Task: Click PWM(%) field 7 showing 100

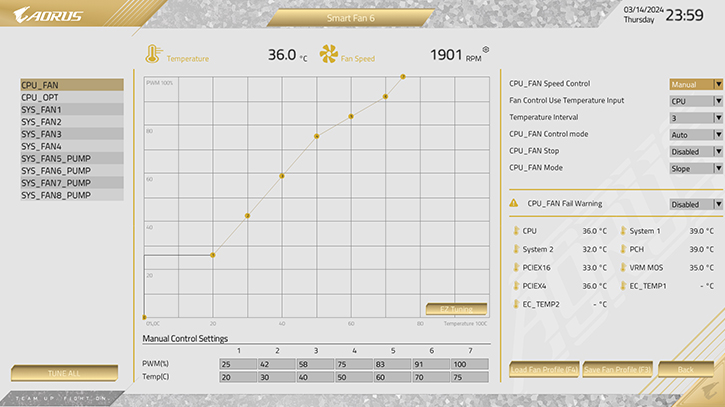Action: 470,364
